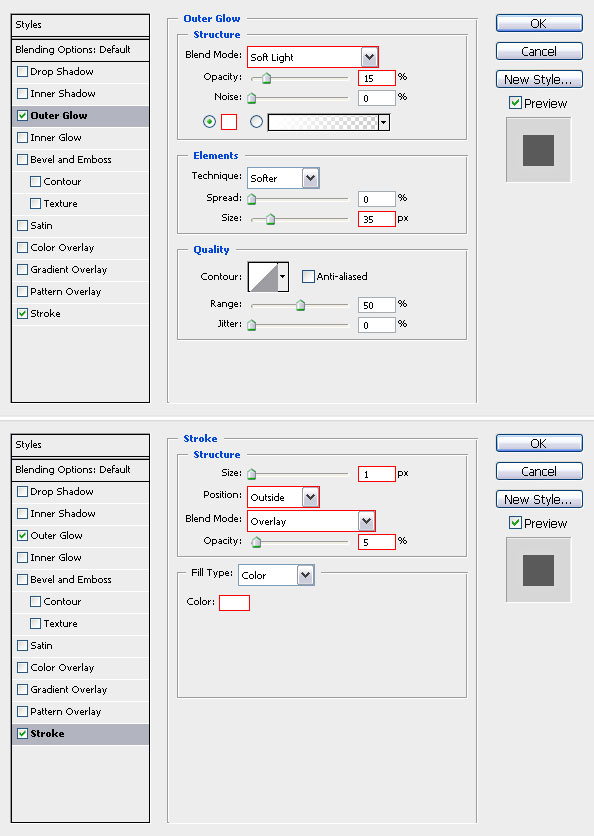Screen dimensions: 594x836
Task: Open the Soft Light blend mode dropdown
Action: pos(312,57)
